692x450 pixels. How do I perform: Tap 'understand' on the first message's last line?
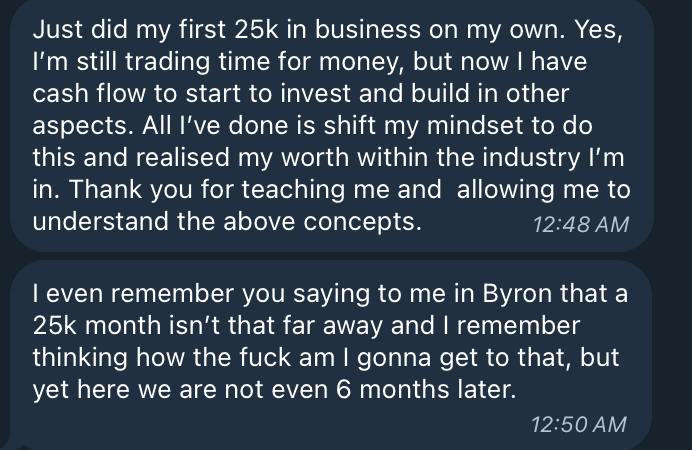tap(100, 221)
